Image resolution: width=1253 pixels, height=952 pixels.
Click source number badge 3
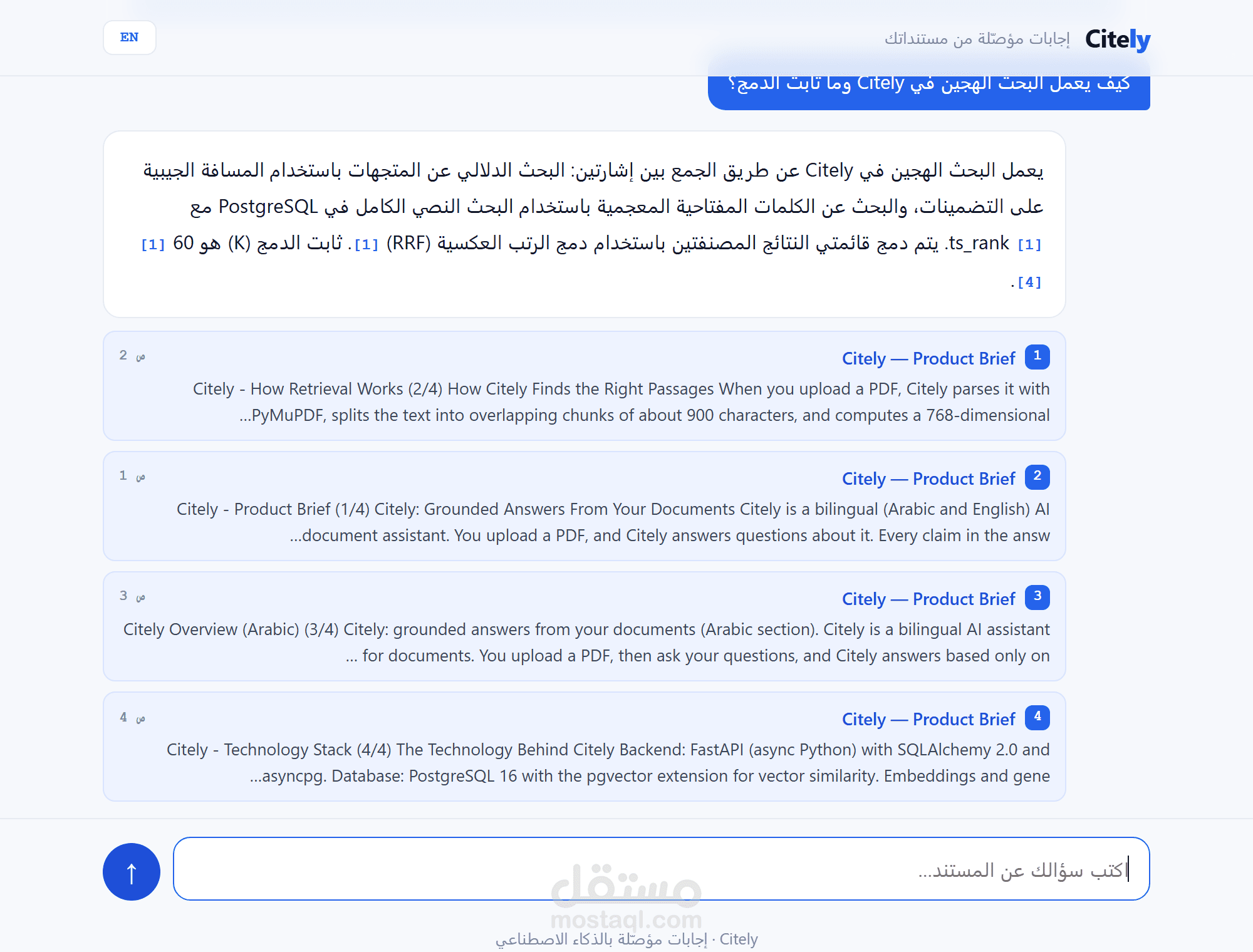coord(1037,597)
